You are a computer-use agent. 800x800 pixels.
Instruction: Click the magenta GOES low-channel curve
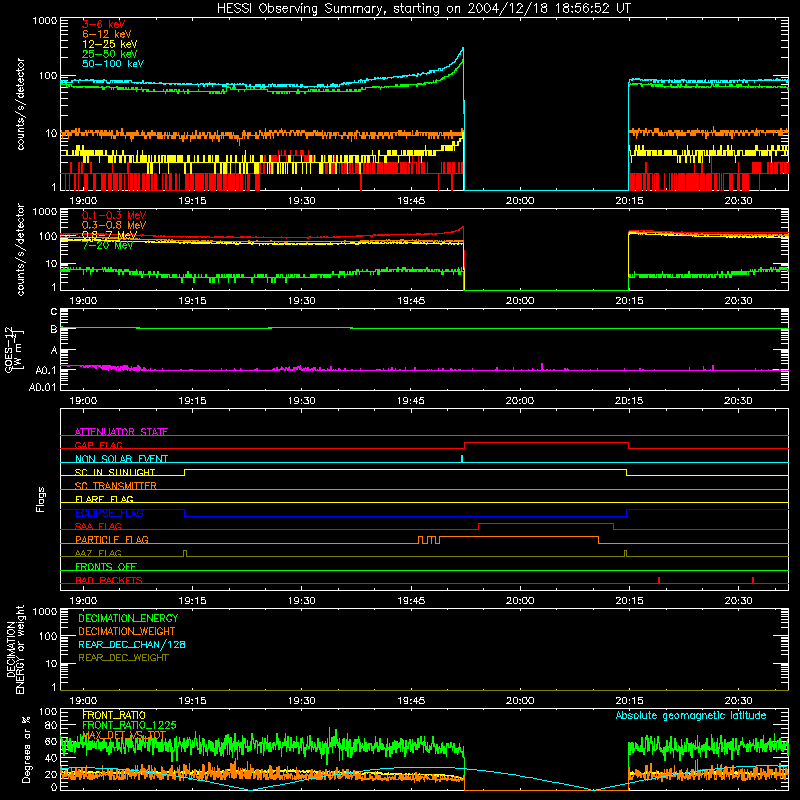click(424, 369)
